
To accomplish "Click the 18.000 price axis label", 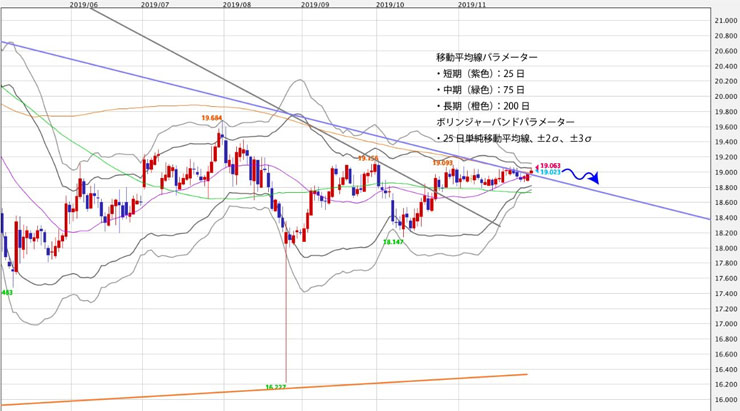I will click(x=726, y=248).
